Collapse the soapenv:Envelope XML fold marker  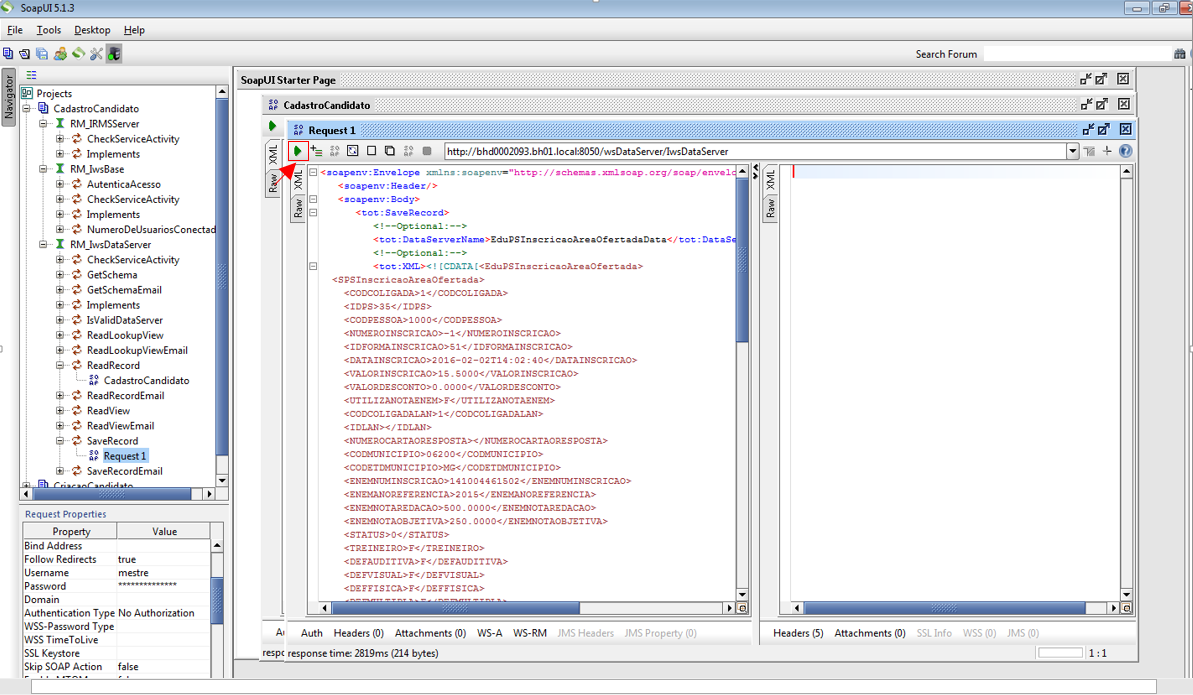313,172
